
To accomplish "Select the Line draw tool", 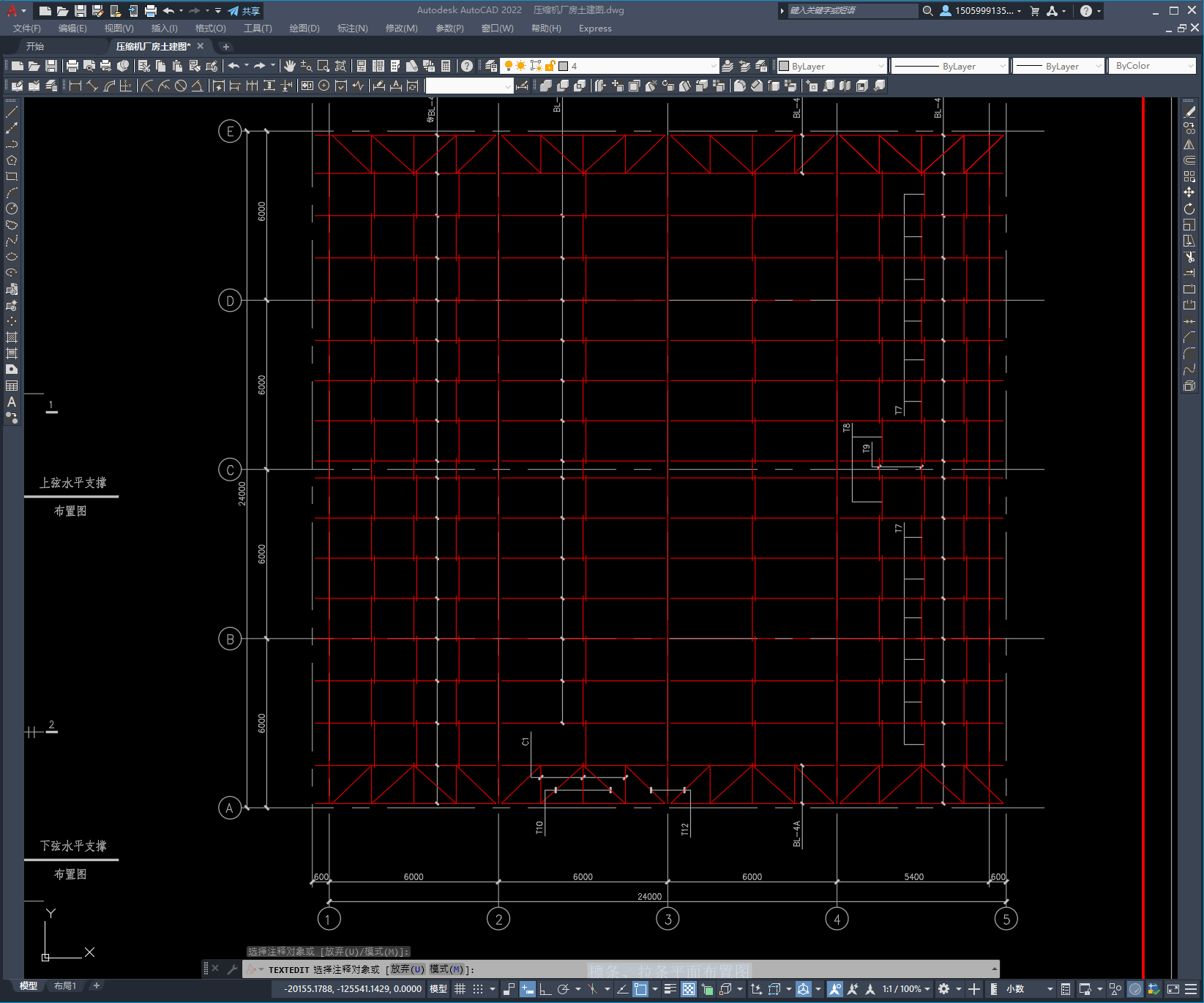I will coord(12,112).
